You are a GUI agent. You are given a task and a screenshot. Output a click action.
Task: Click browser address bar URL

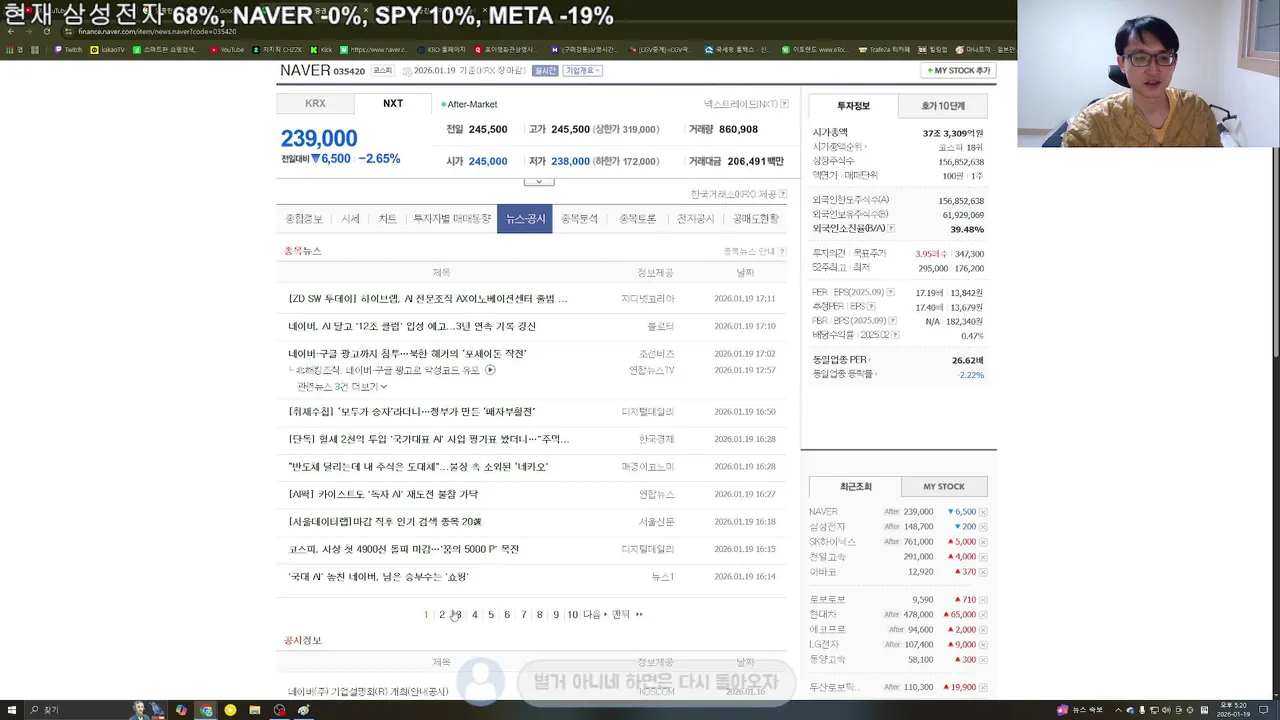157,32
